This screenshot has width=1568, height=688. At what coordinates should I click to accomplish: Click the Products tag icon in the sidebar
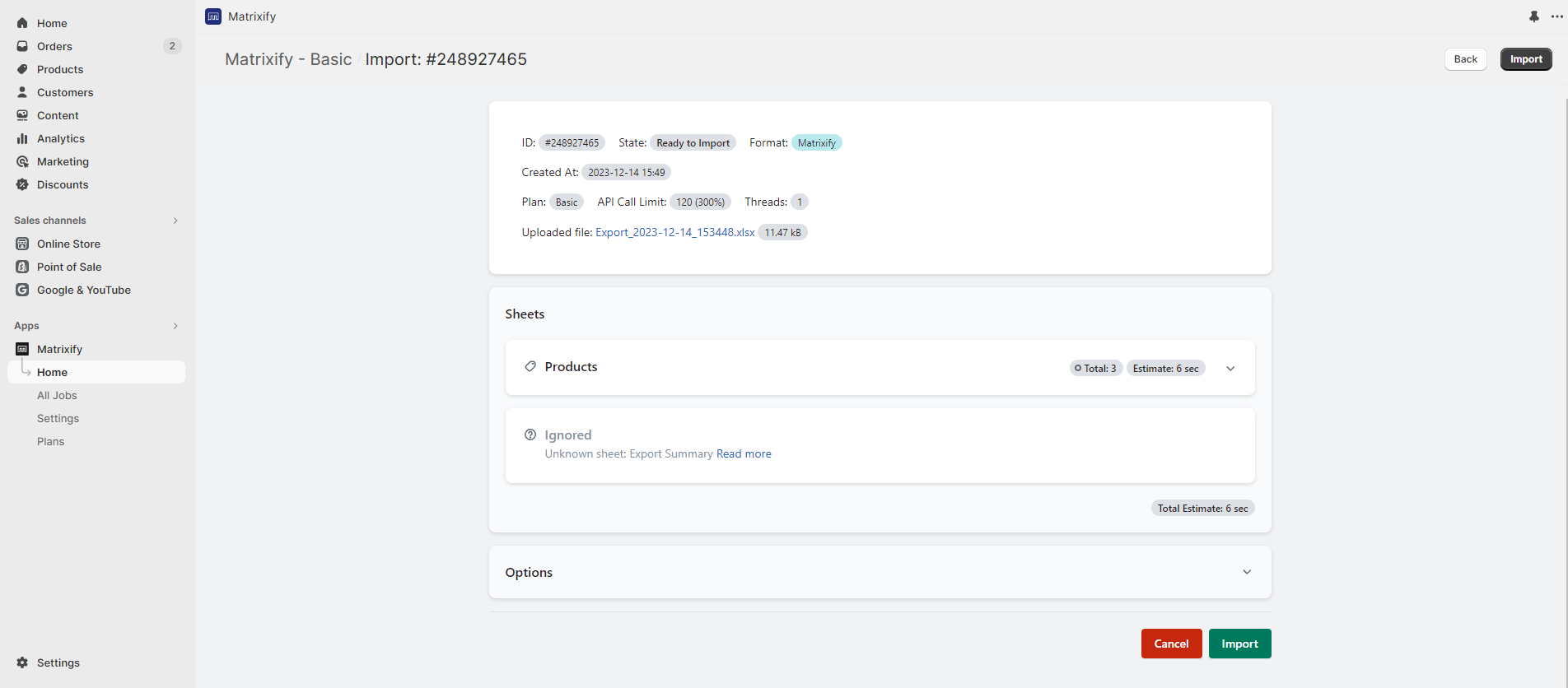point(22,69)
